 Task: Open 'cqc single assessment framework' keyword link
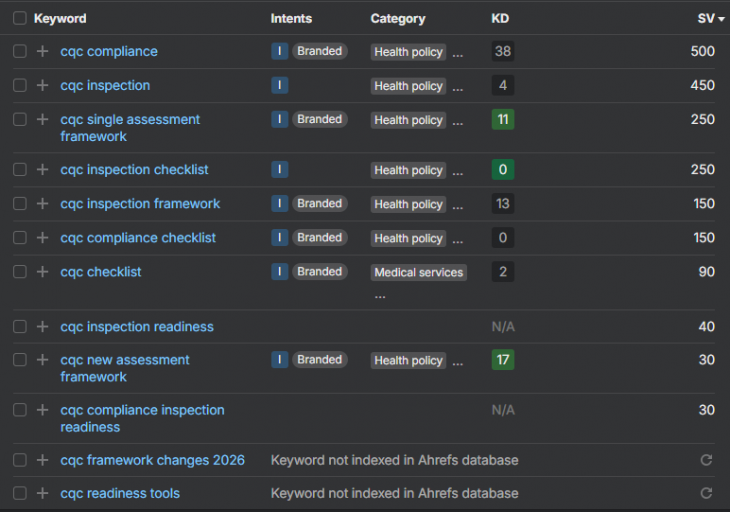pyautogui.click(x=130, y=128)
